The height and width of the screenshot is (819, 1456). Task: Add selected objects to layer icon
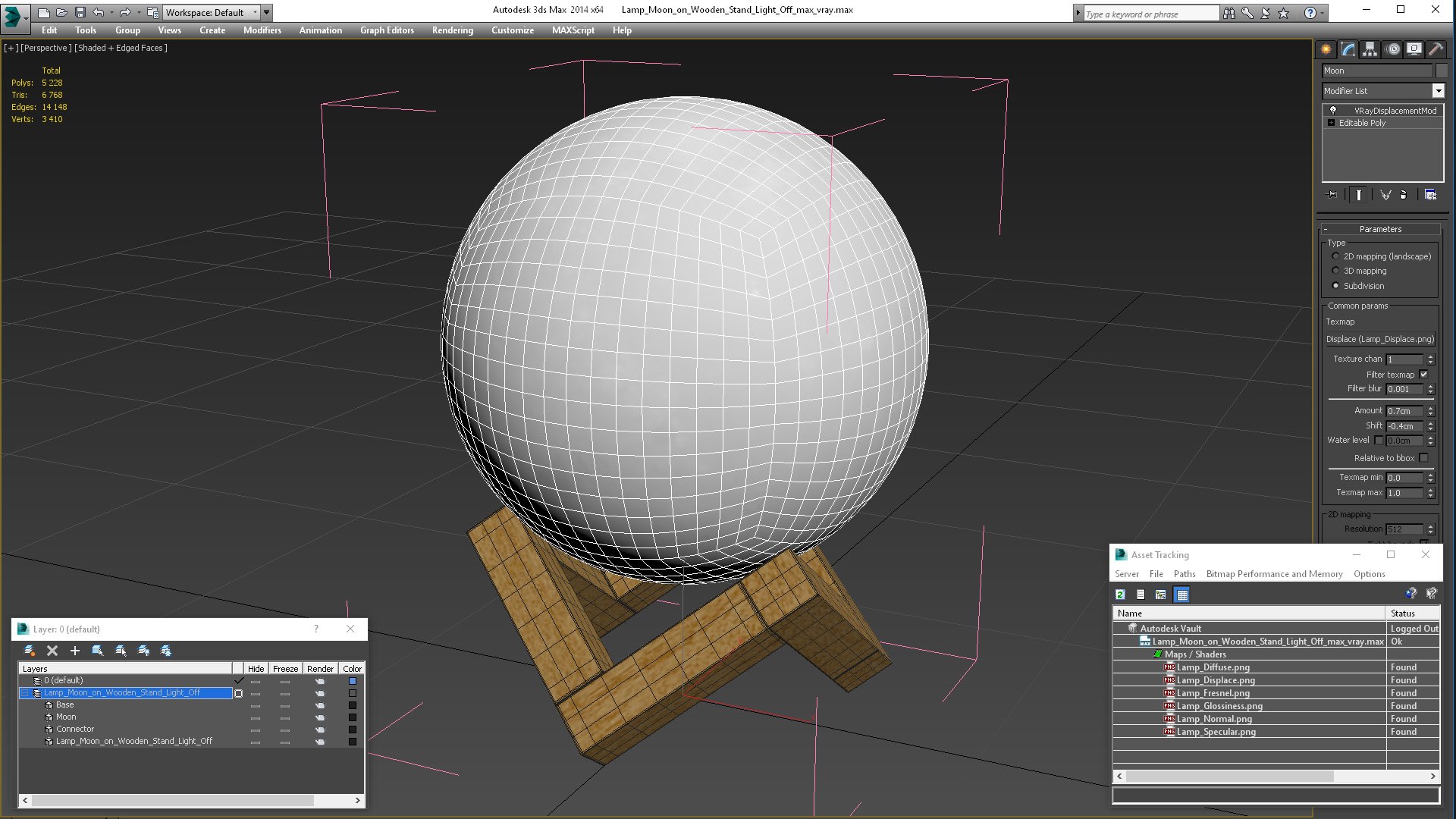[75, 651]
